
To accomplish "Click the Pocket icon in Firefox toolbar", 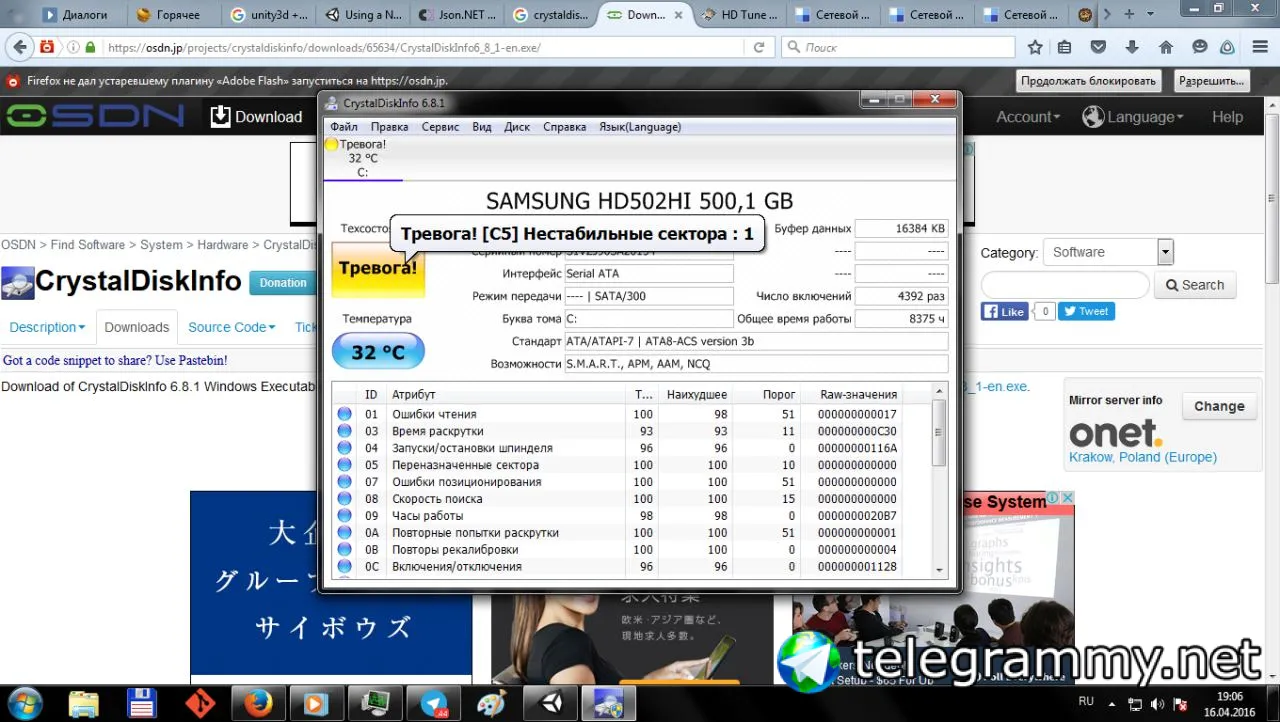I will click(1098, 47).
